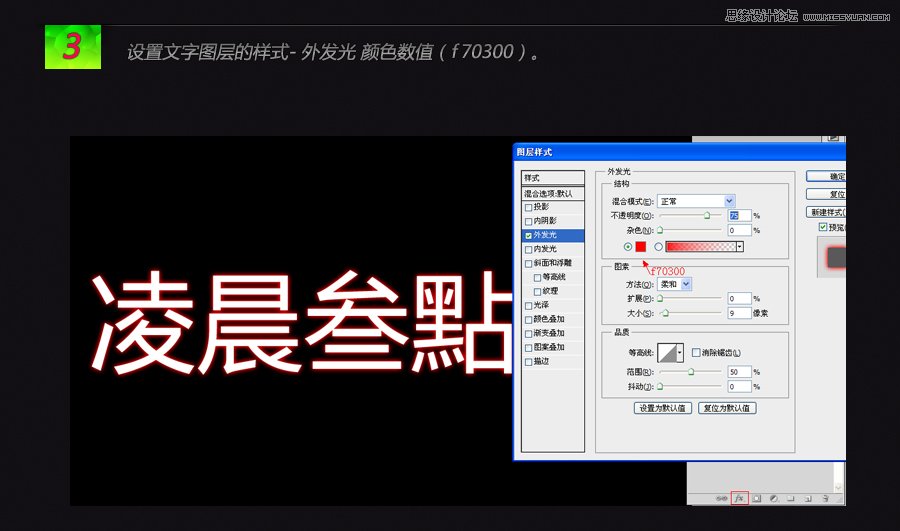Click the 范围 range field showing 50

pyautogui.click(x=739, y=372)
